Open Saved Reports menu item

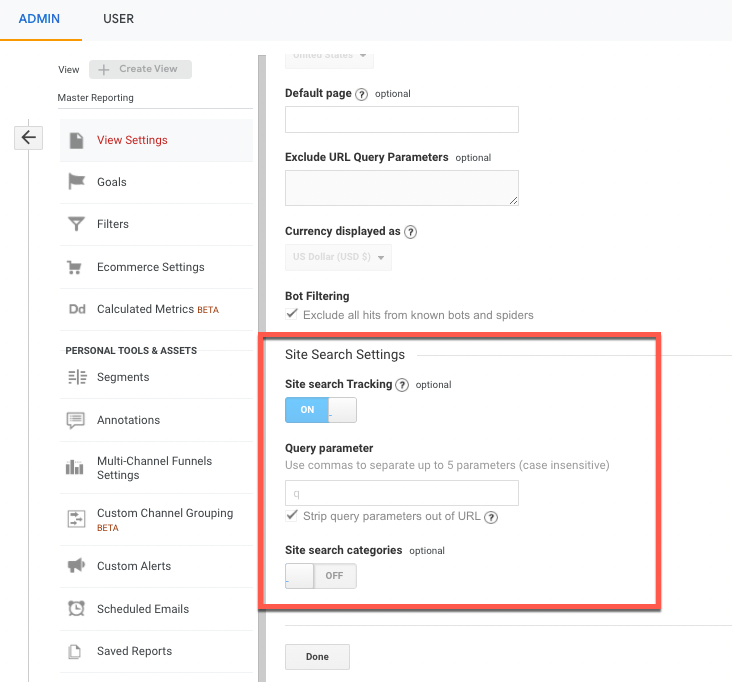(x=156, y=651)
